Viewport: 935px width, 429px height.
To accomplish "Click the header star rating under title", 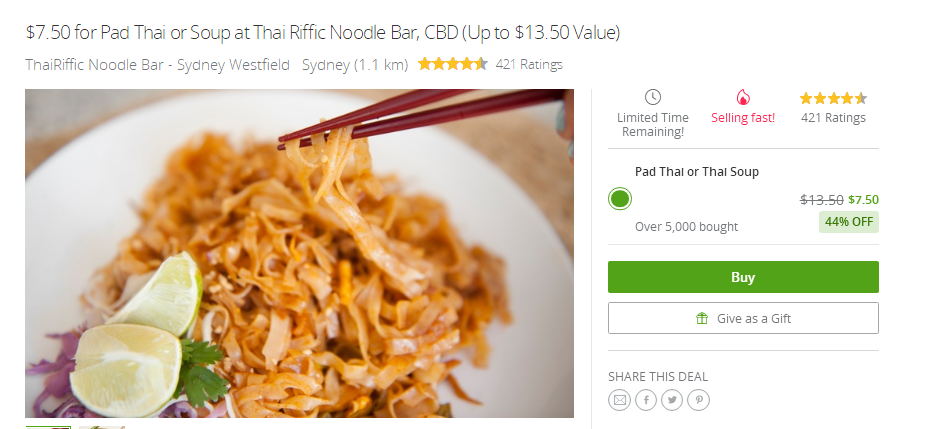I will click(x=453, y=64).
